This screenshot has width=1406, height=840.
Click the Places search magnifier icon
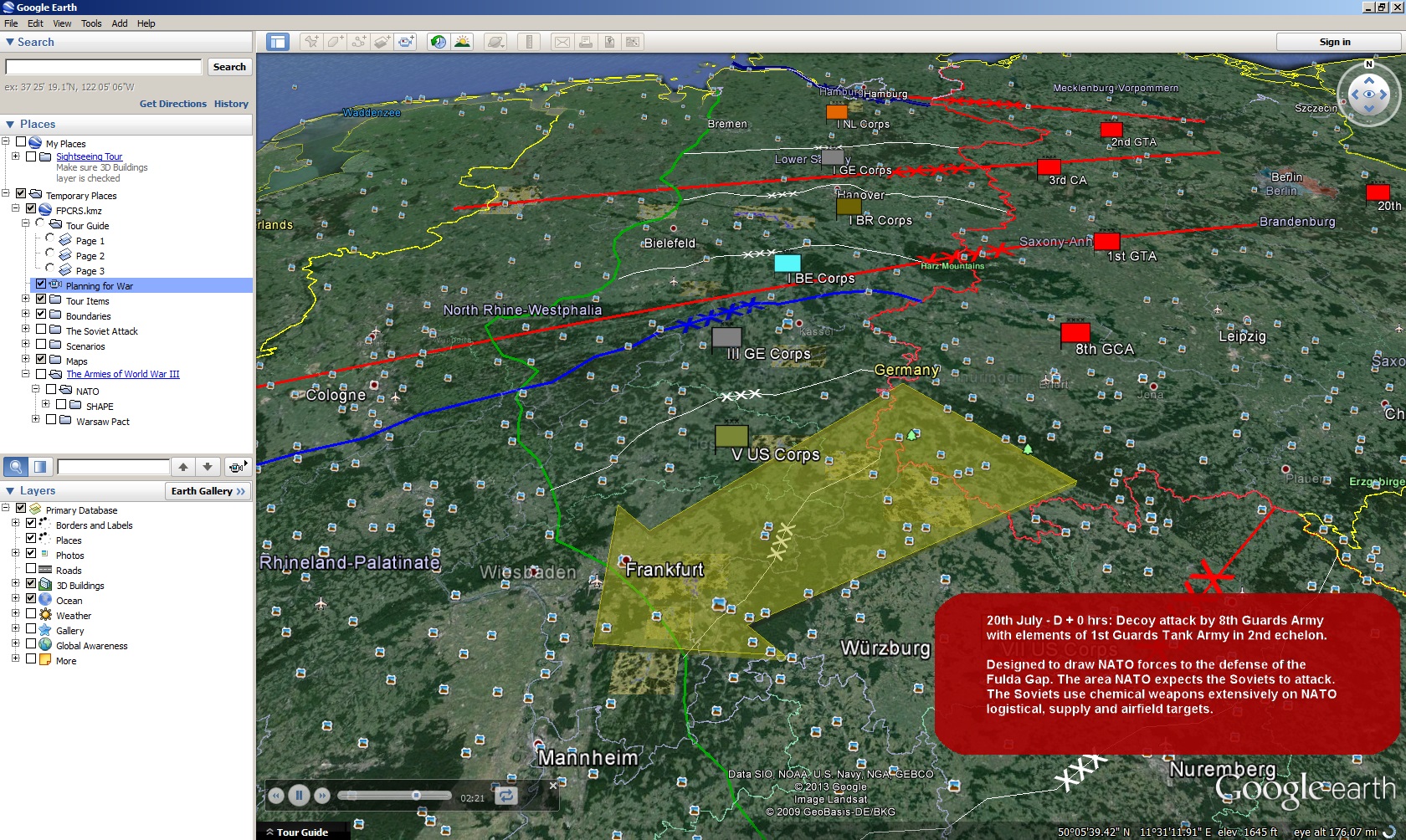16,467
